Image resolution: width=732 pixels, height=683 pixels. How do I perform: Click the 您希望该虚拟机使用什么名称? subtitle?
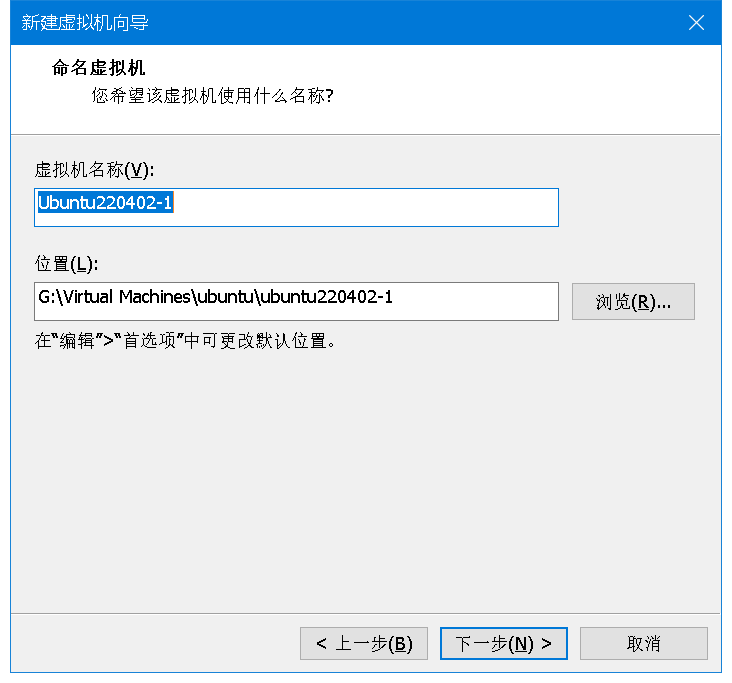(x=212, y=96)
